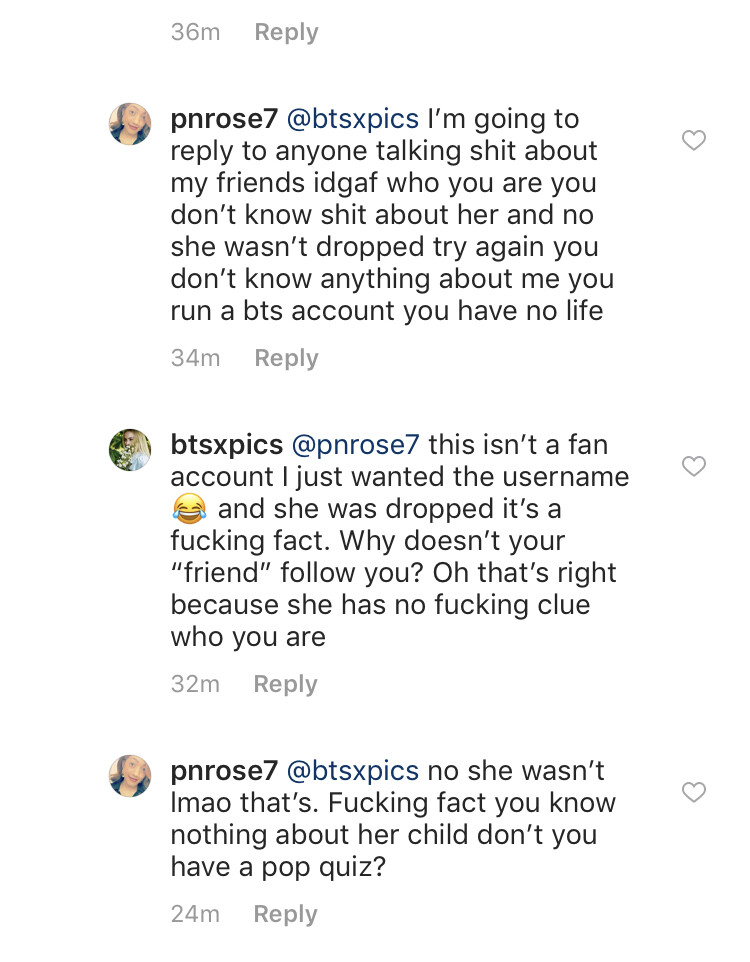Click the 36m timestamp
The image size is (750, 962).
click(195, 32)
